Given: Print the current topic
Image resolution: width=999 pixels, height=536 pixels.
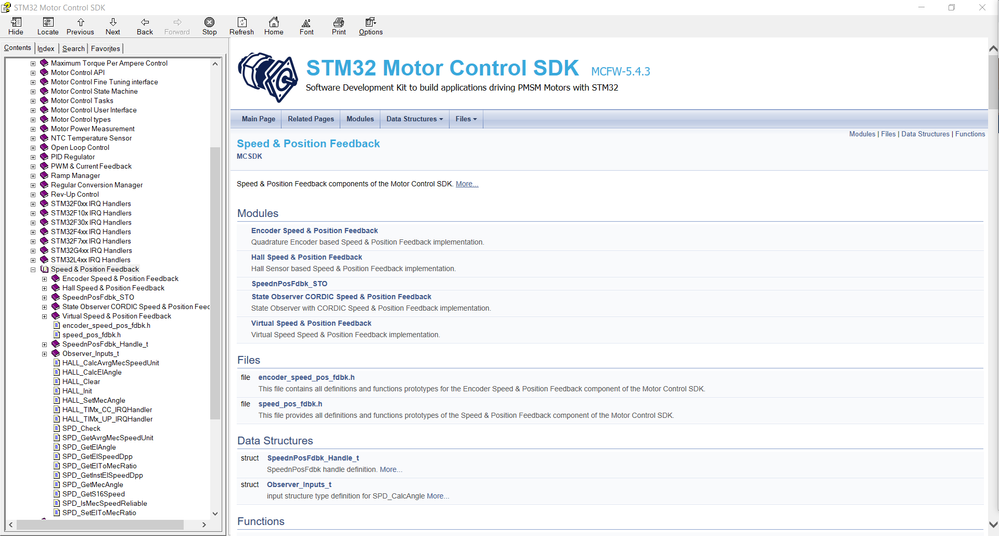Looking at the screenshot, I should (x=338, y=26).
